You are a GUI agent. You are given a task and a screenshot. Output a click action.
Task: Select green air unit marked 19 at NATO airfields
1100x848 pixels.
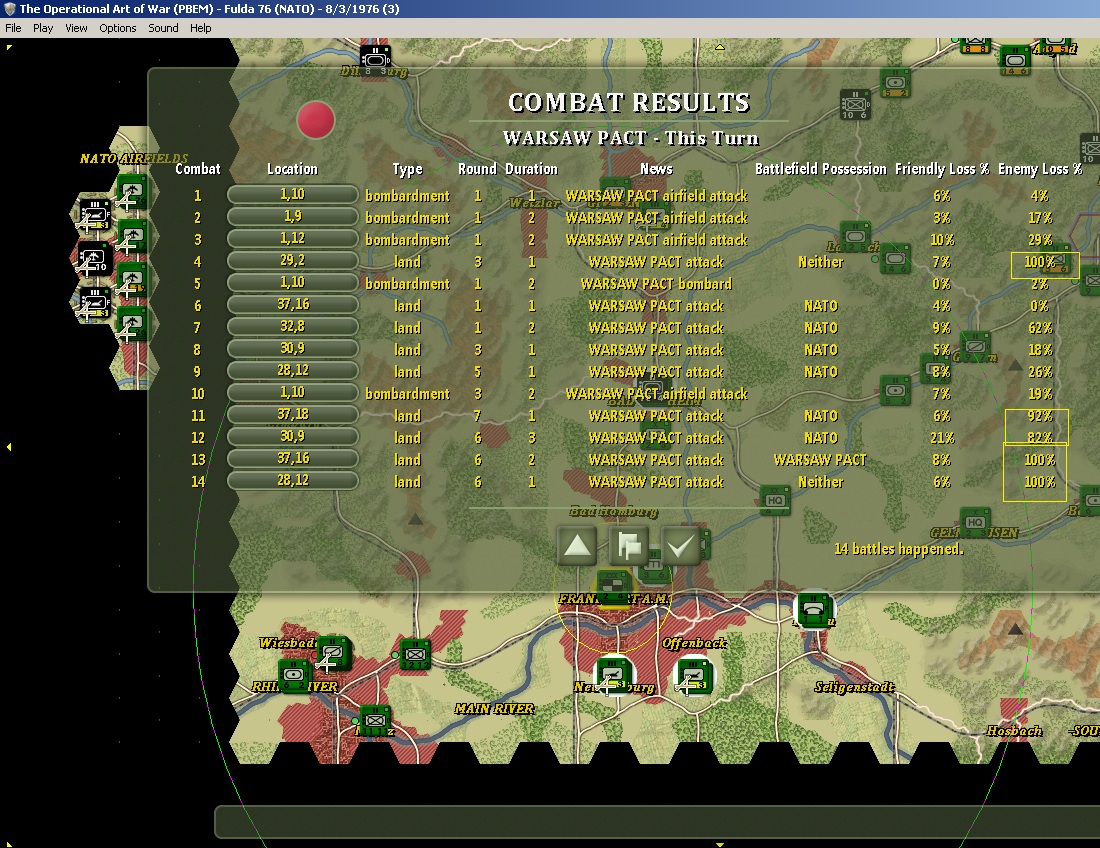(x=131, y=280)
